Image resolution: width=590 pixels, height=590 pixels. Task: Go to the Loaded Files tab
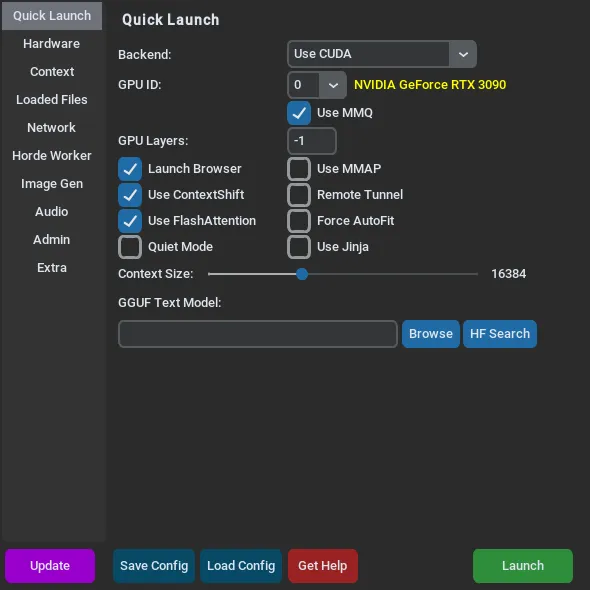point(52,100)
